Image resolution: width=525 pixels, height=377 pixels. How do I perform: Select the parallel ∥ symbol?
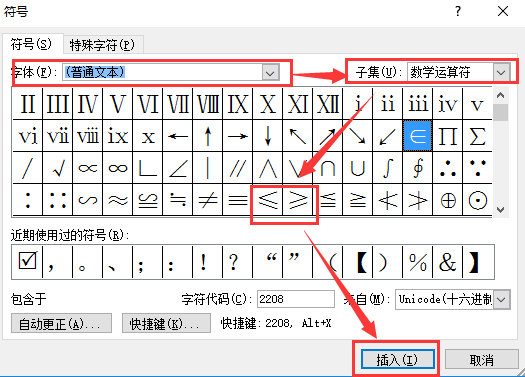(238, 168)
